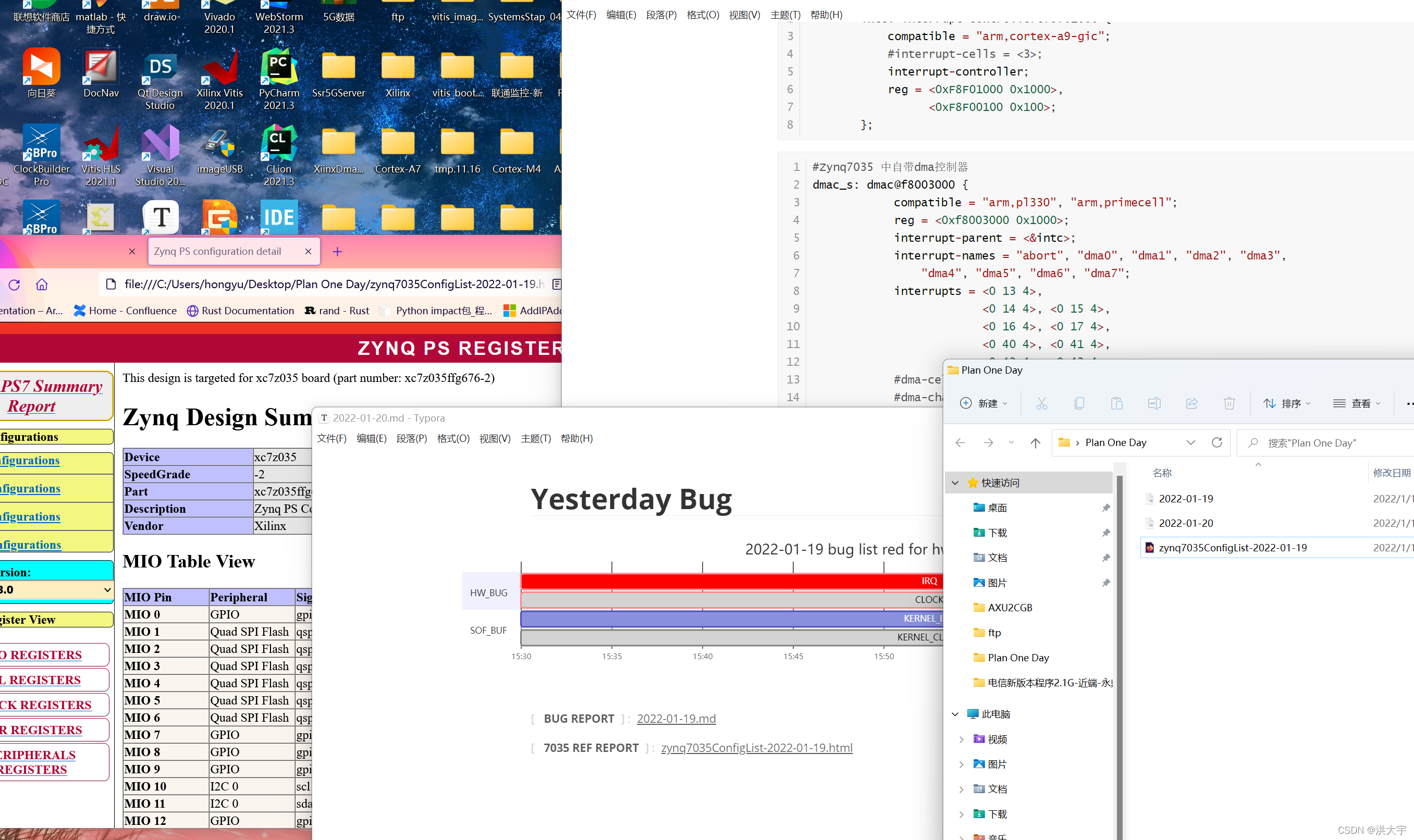Open the 2022-01-19.md bug report link
Image resolution: width=1414 pixels, height=840 pixels.
677,719
